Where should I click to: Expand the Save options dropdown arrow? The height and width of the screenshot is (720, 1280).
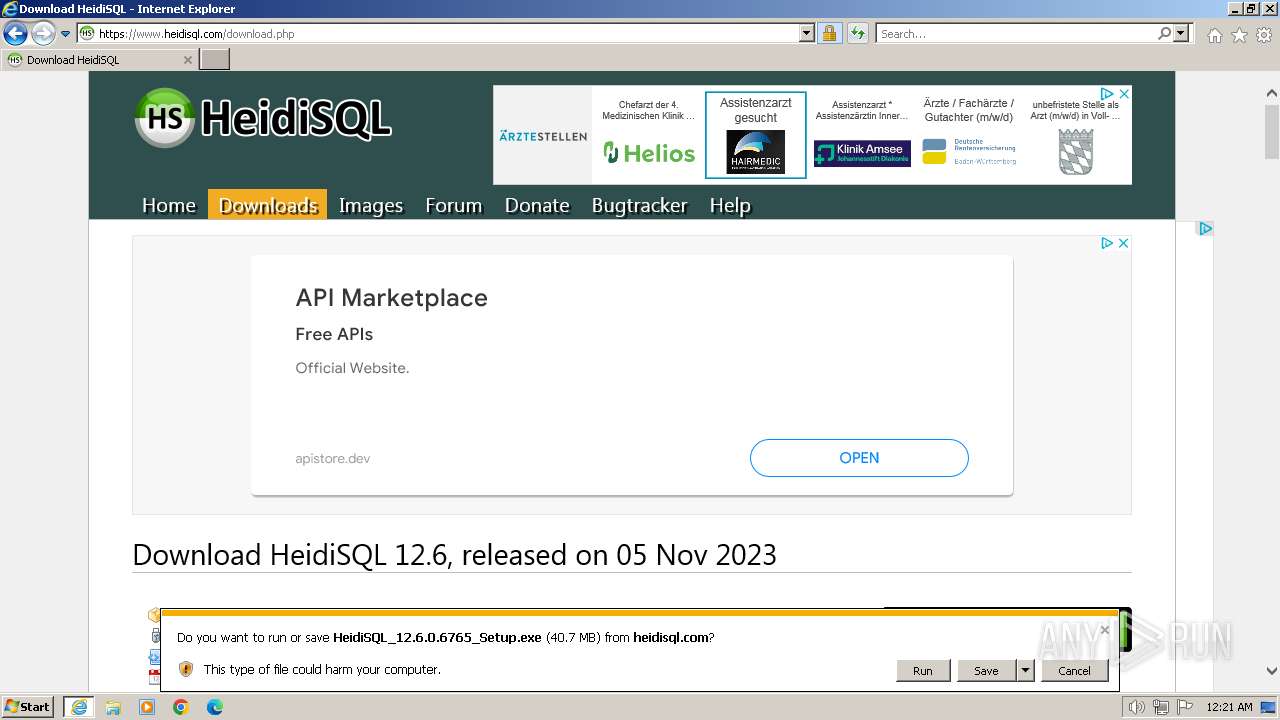pyautogui.click(x=1025, y=671)
